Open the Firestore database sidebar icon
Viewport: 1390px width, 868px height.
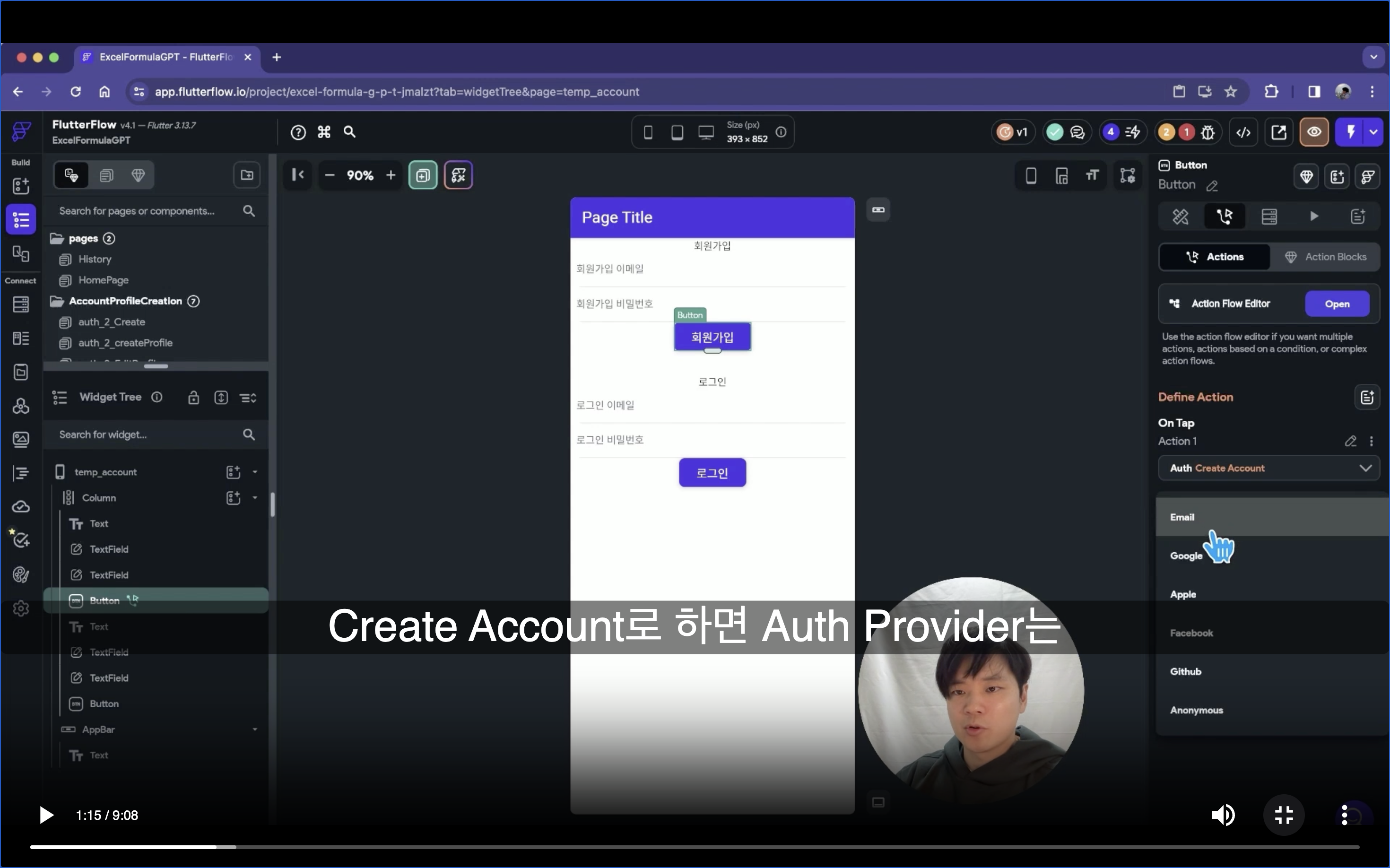point(21,304)
